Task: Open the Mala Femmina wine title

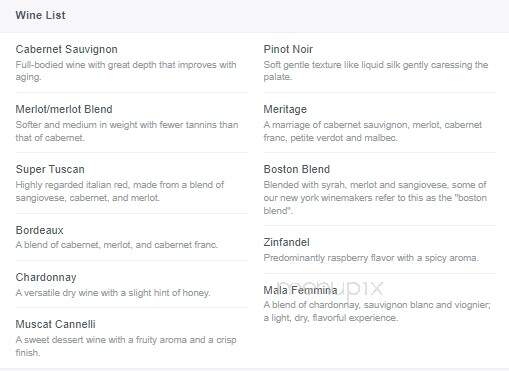Action: pyautogui.click(x=300, y=290)
